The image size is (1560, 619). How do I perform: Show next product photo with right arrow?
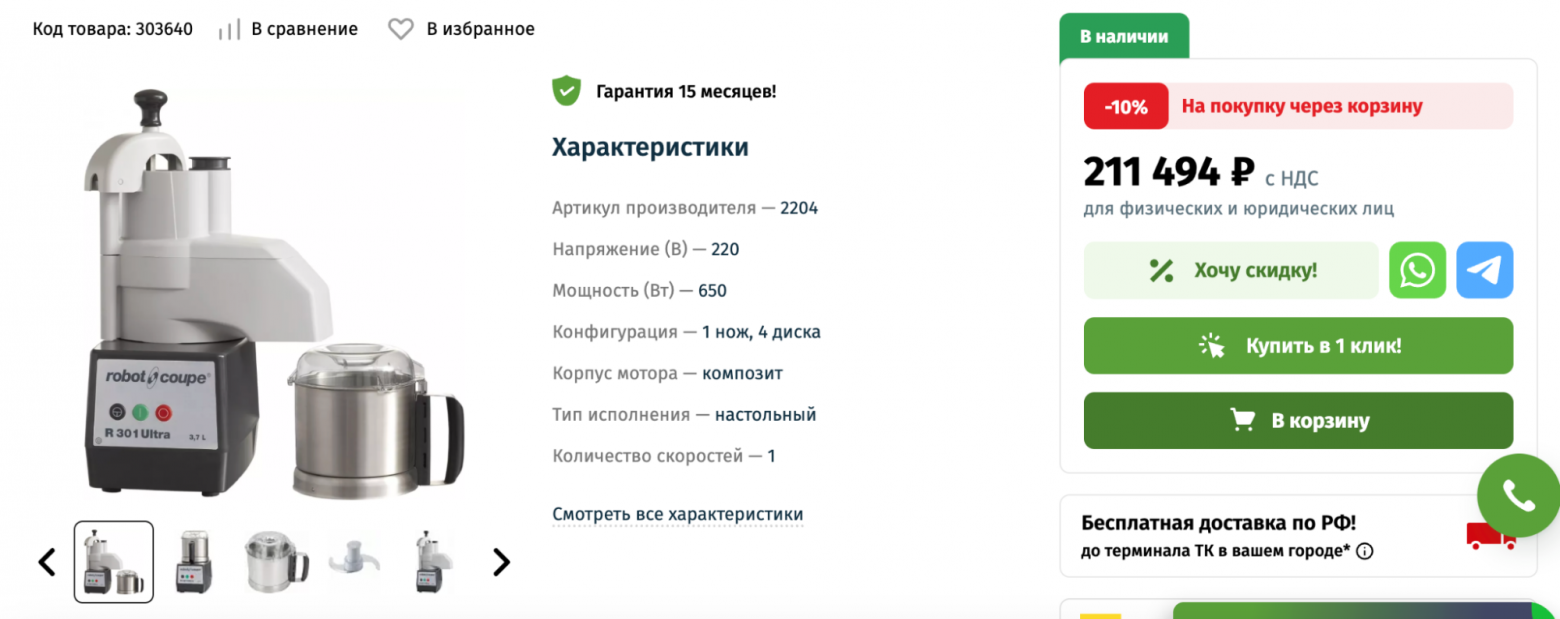500,561
